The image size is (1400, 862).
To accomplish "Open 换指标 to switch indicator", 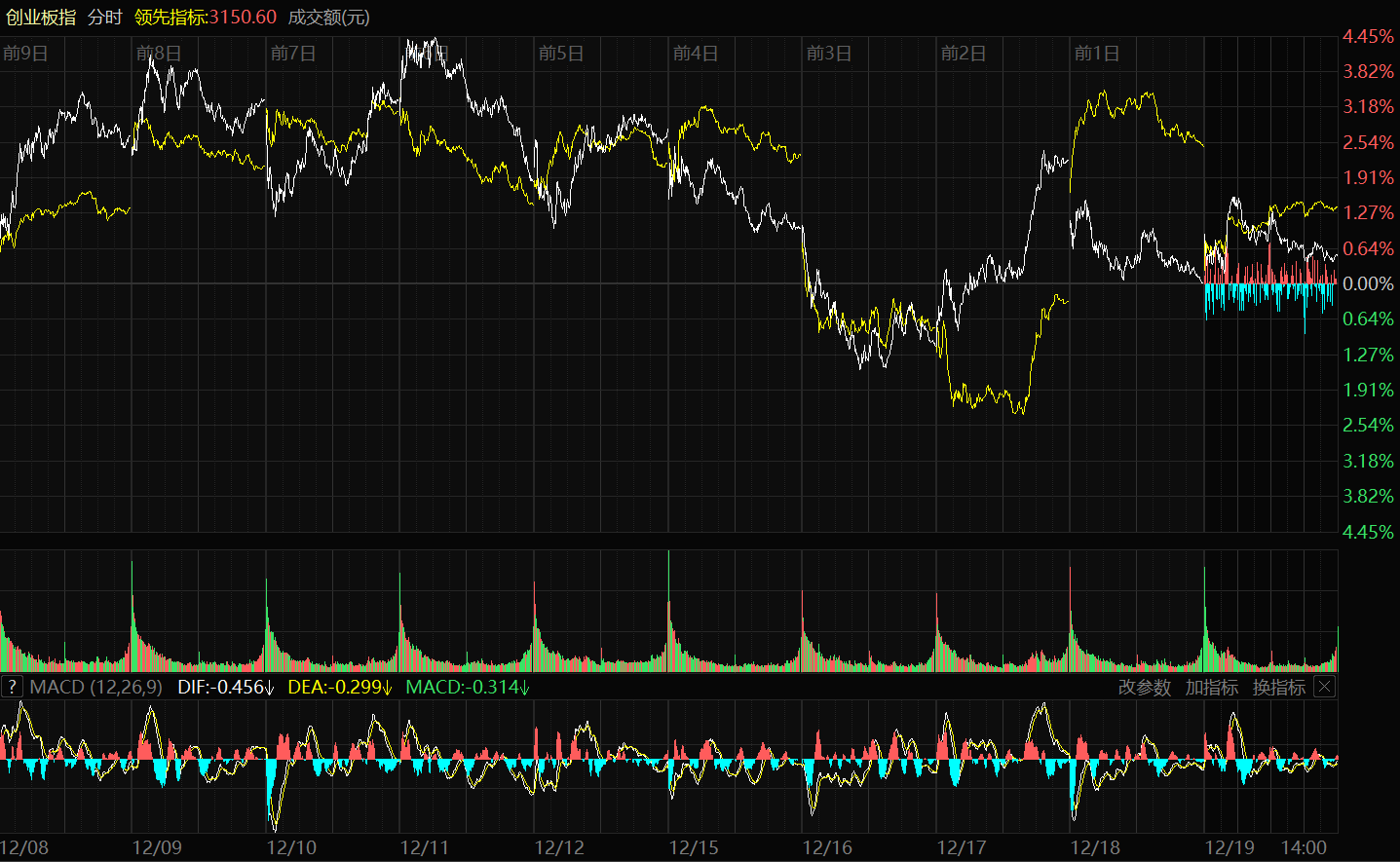I will pyautogui.click(x=1278, y=687).
